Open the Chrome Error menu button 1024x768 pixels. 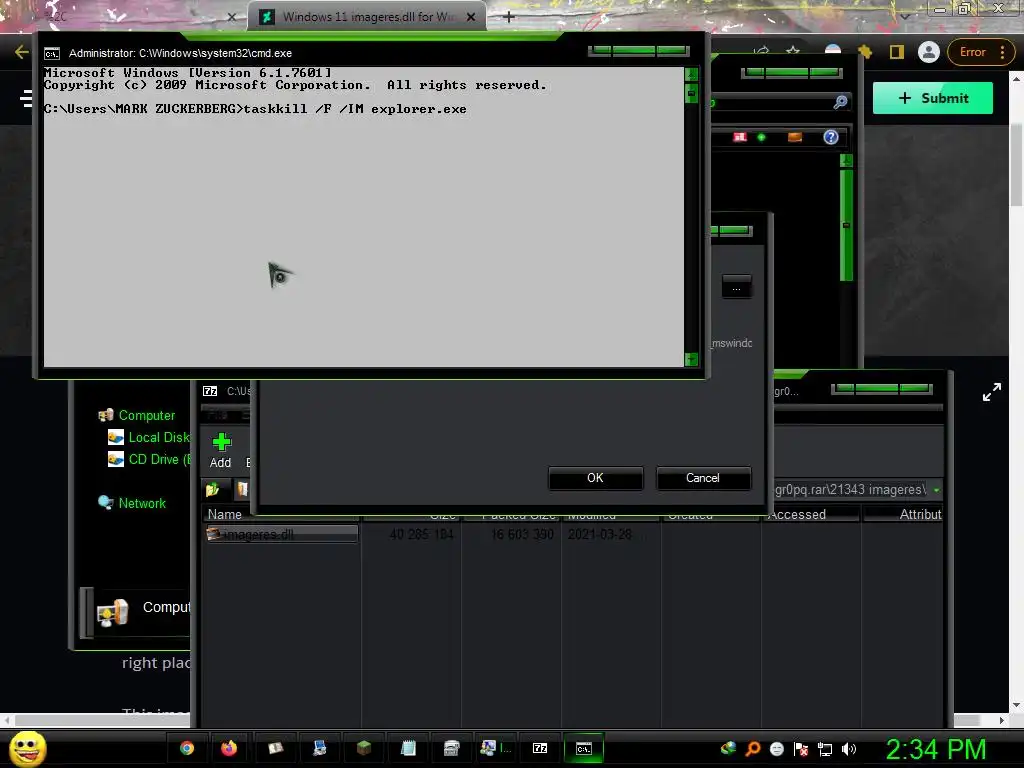pos(980,52)
